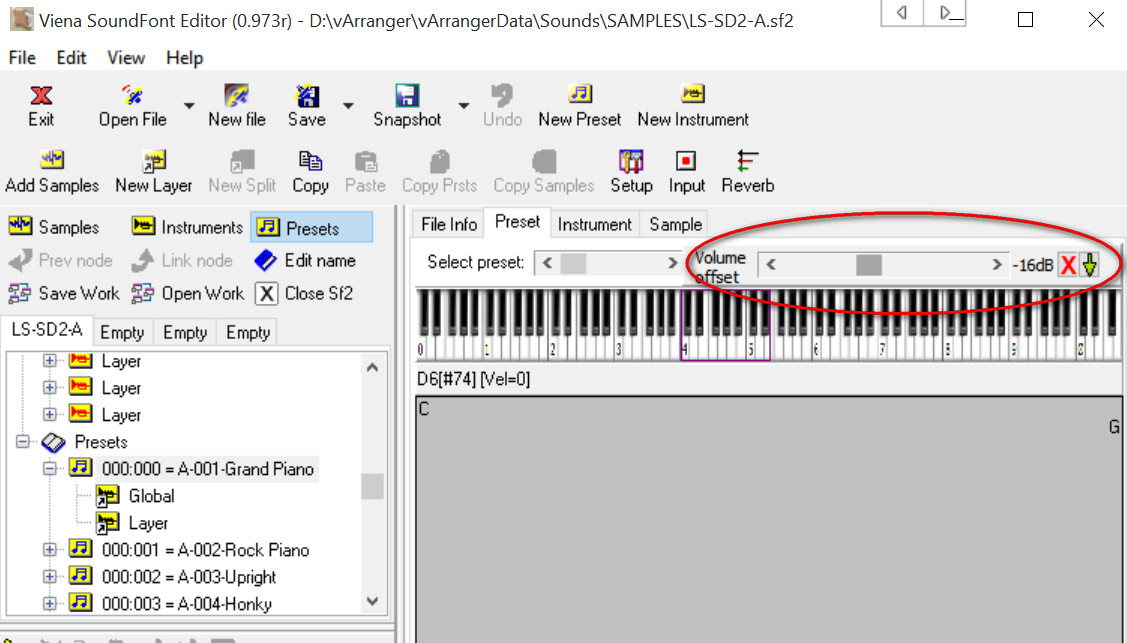Select preset 000:002 = A-003-Upright
This screenshot has width=1127, height=643.
click(188, 576)
